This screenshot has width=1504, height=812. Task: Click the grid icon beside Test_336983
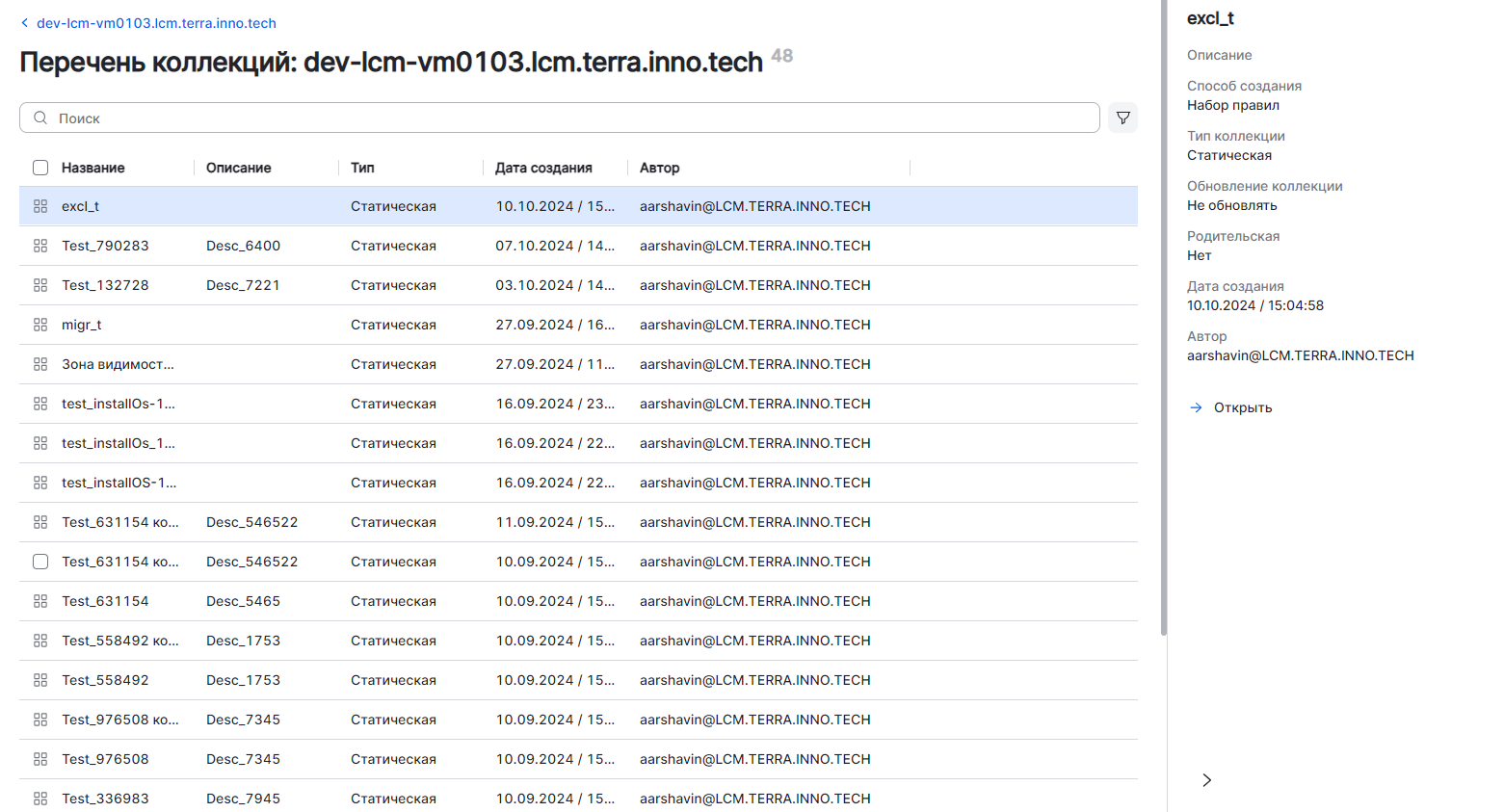pos(40,799)
